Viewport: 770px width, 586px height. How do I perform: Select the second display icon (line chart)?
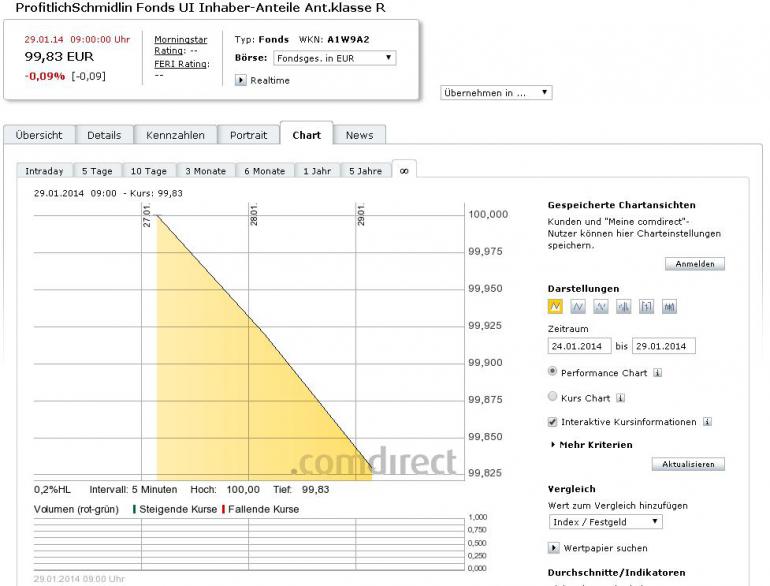coord(578,307)
